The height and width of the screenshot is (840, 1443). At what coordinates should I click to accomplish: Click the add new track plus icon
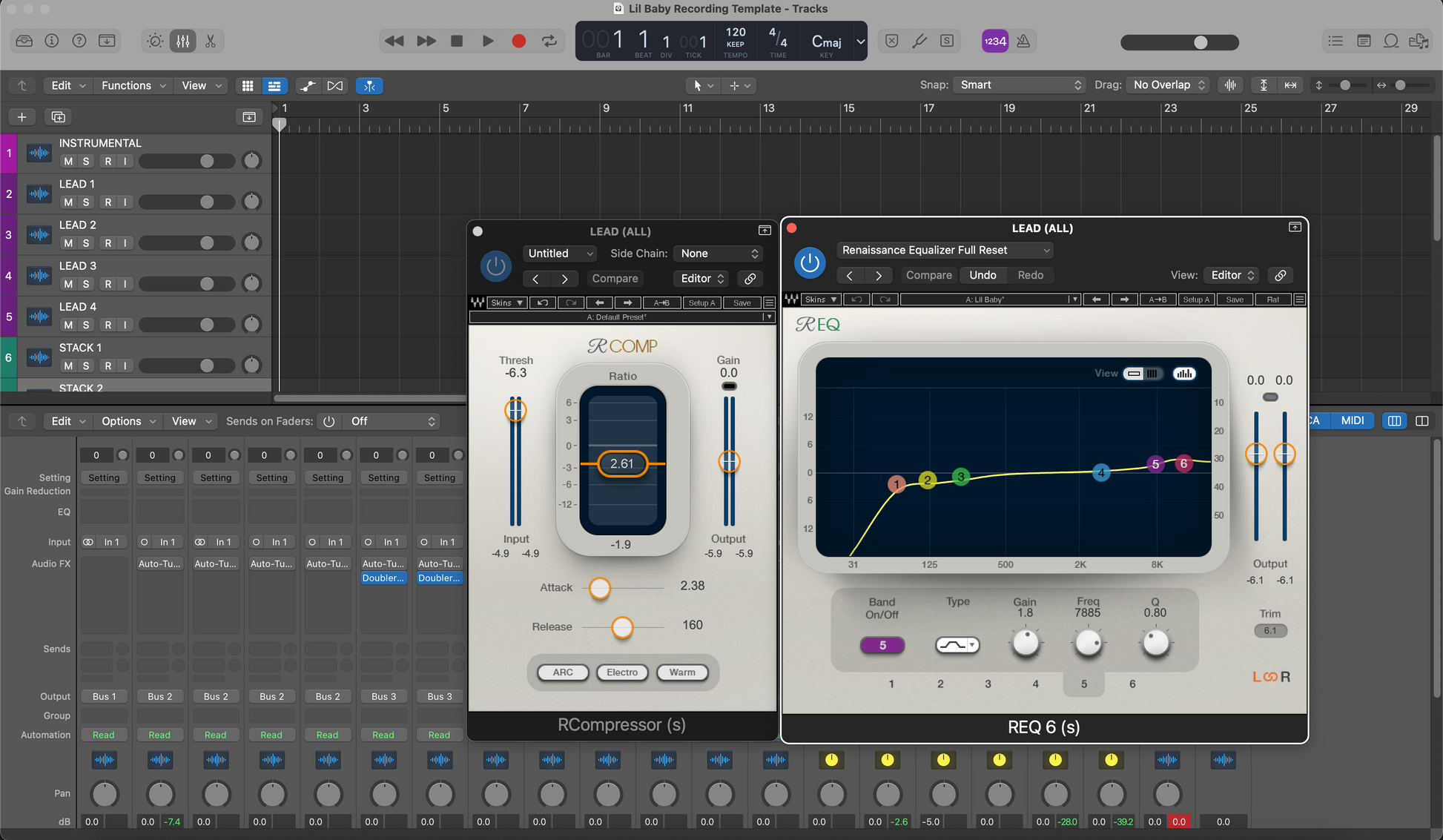[22, 117]
